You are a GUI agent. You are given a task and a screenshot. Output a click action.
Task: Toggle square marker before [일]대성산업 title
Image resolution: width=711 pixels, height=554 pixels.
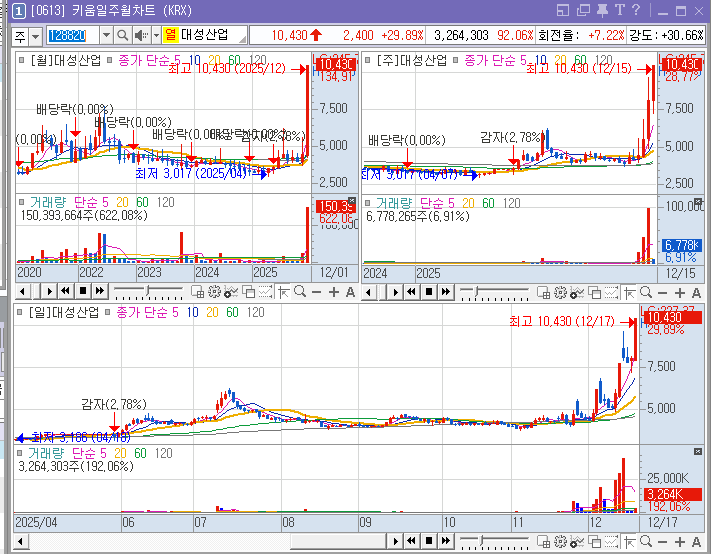[19, 312]
